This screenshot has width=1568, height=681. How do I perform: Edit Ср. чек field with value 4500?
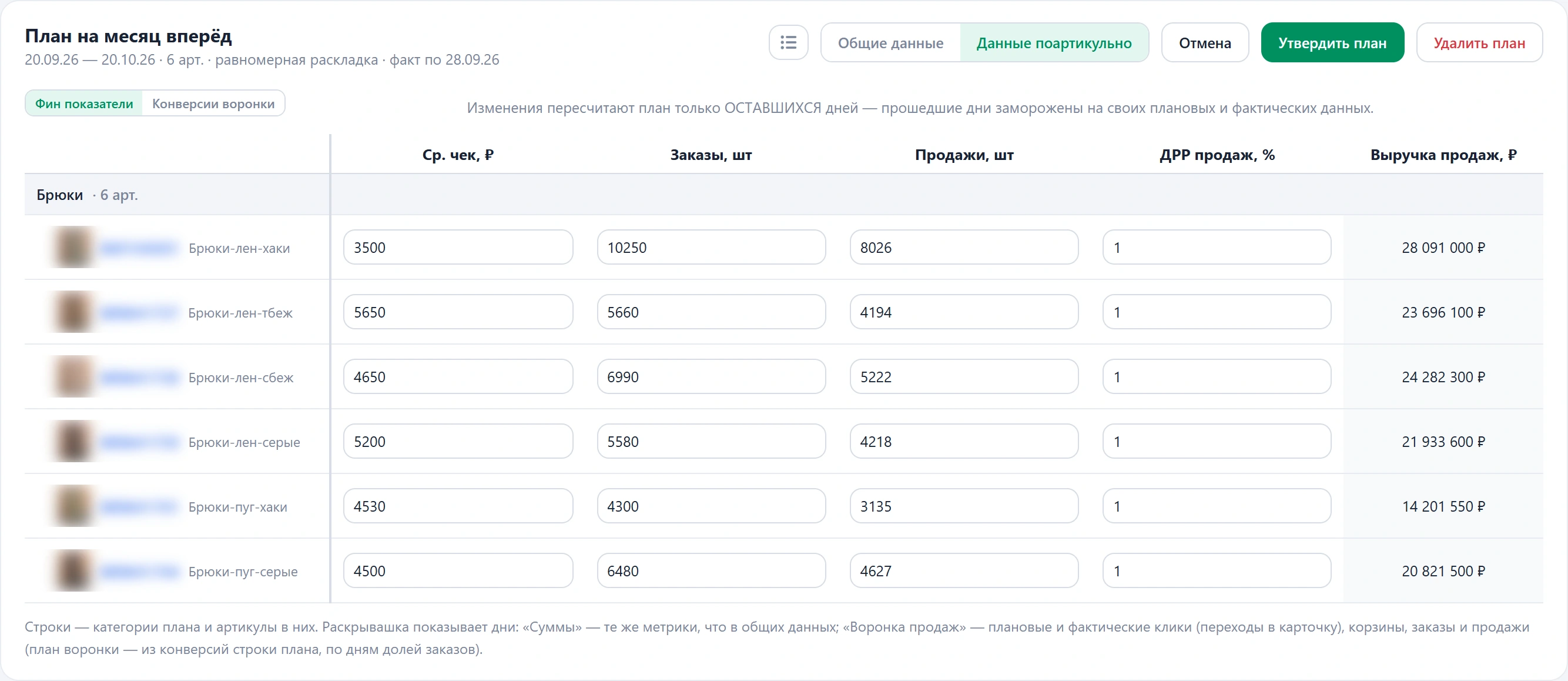click(x=458, y=570)
